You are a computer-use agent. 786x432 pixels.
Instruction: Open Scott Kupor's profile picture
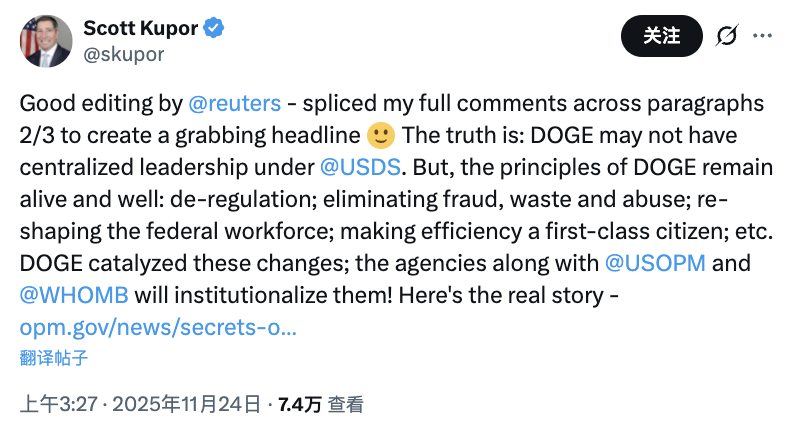[44, 40]
